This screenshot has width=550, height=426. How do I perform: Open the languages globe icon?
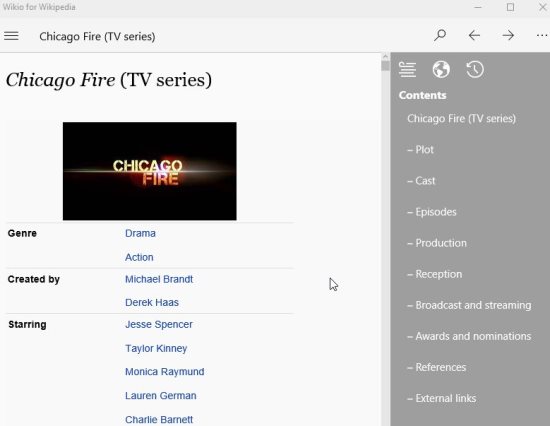coord(441,69)
